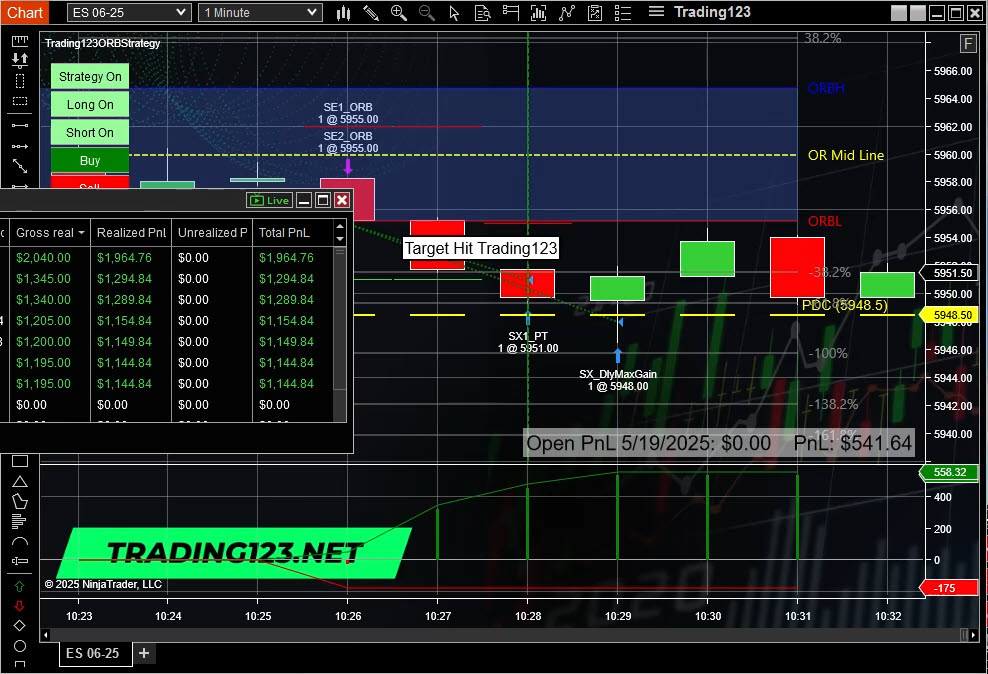Click the OR Mid Line label
Screen dimensions: 988x674
(846, 155)
